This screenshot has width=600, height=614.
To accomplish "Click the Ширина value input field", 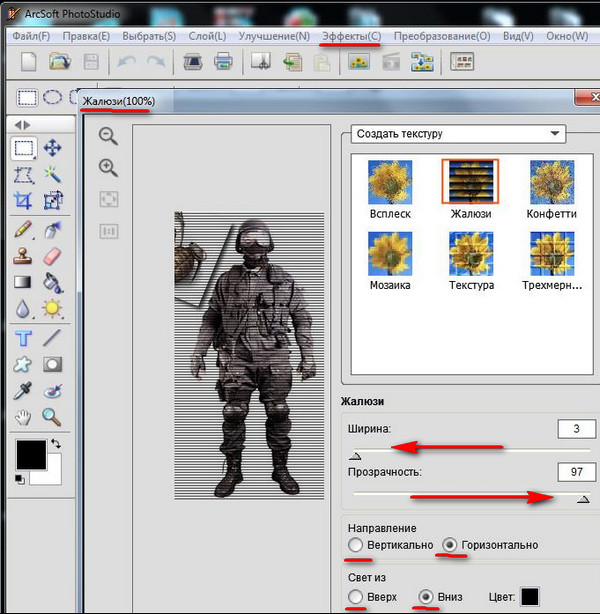I will coord(576,429).
